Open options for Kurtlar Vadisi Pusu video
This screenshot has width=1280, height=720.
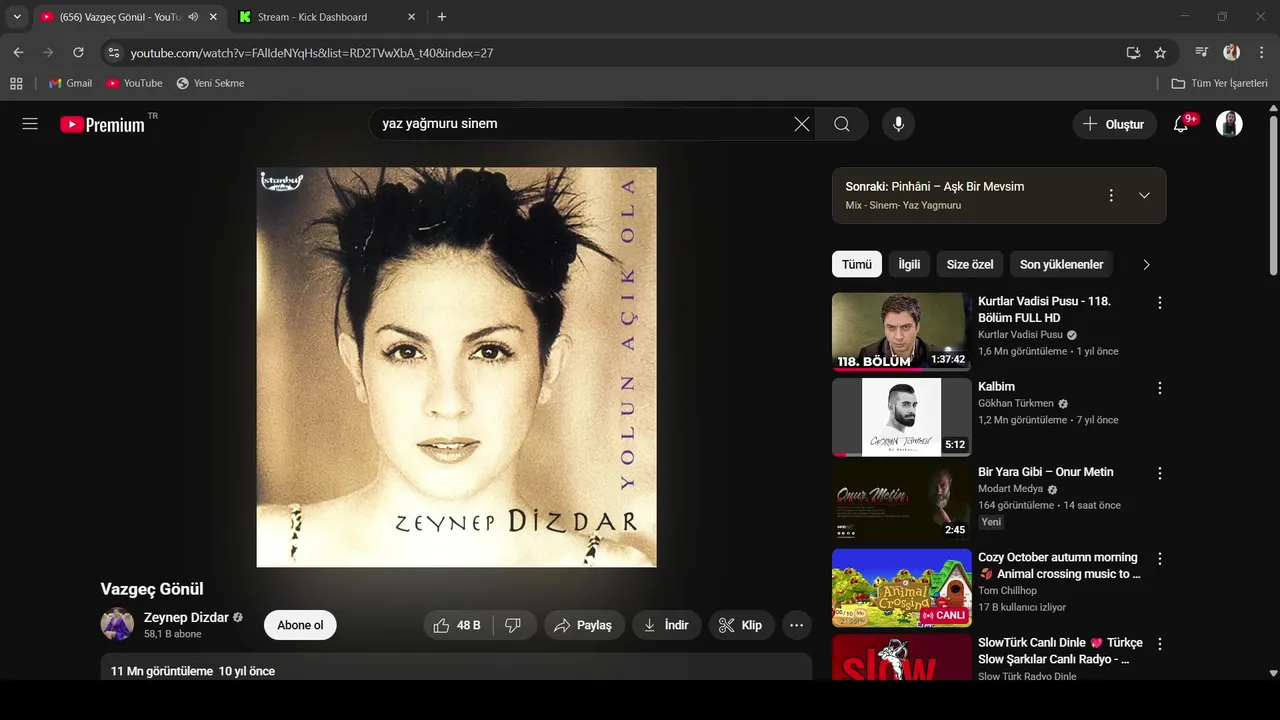pyautogui.click(x=1160, y=303)
